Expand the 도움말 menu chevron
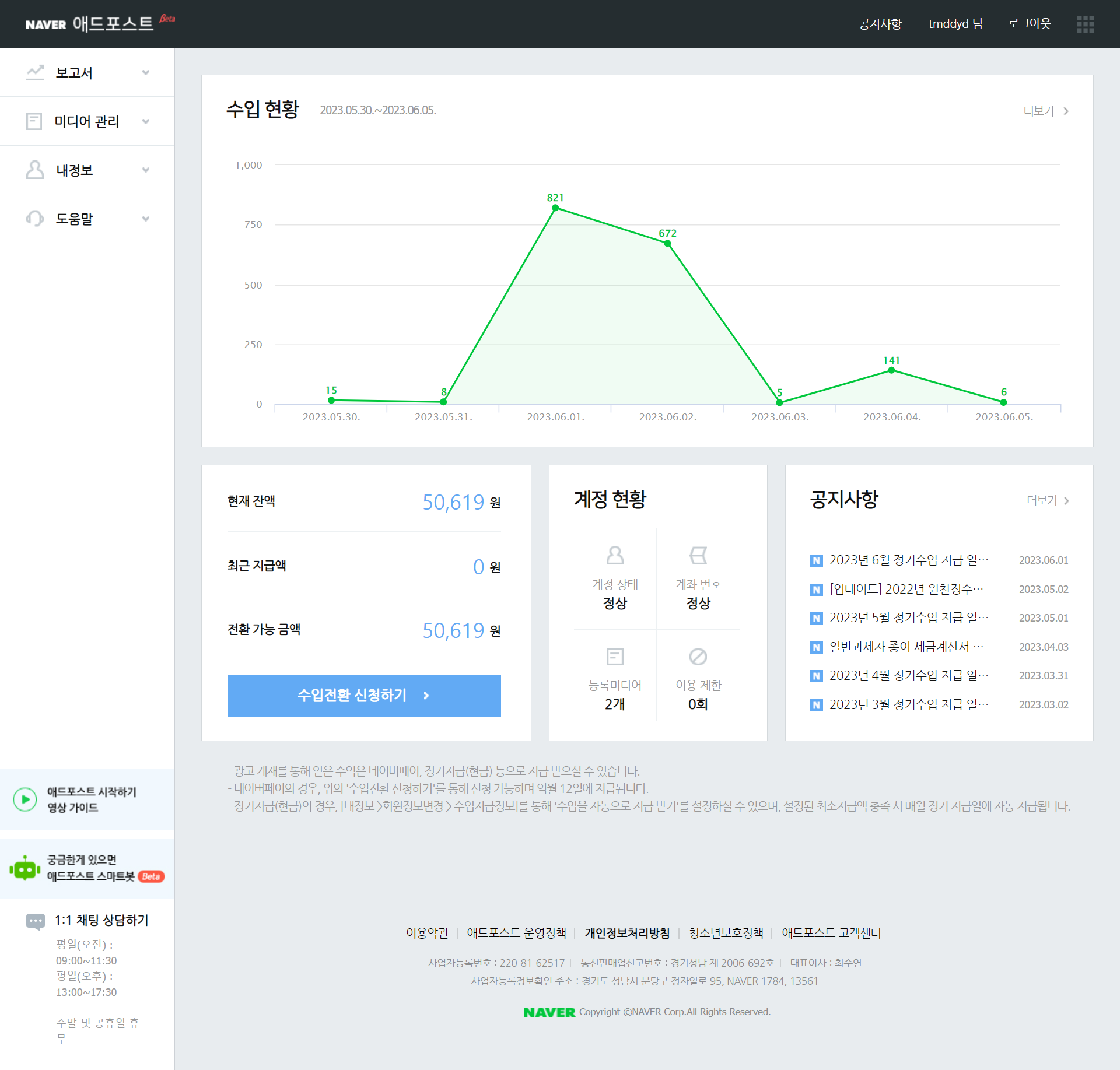 (146, 219)
